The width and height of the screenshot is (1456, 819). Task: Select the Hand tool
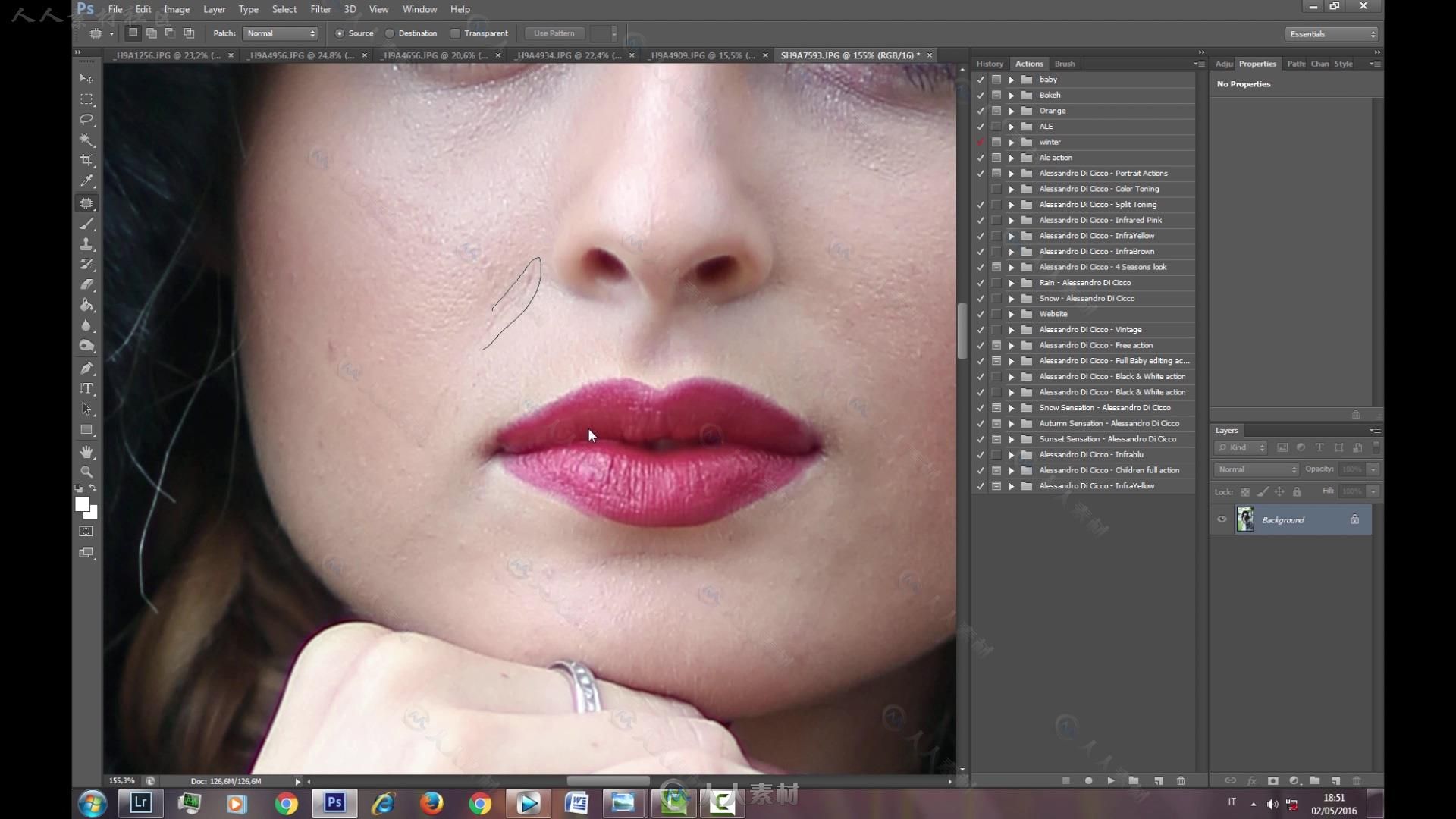86,452
